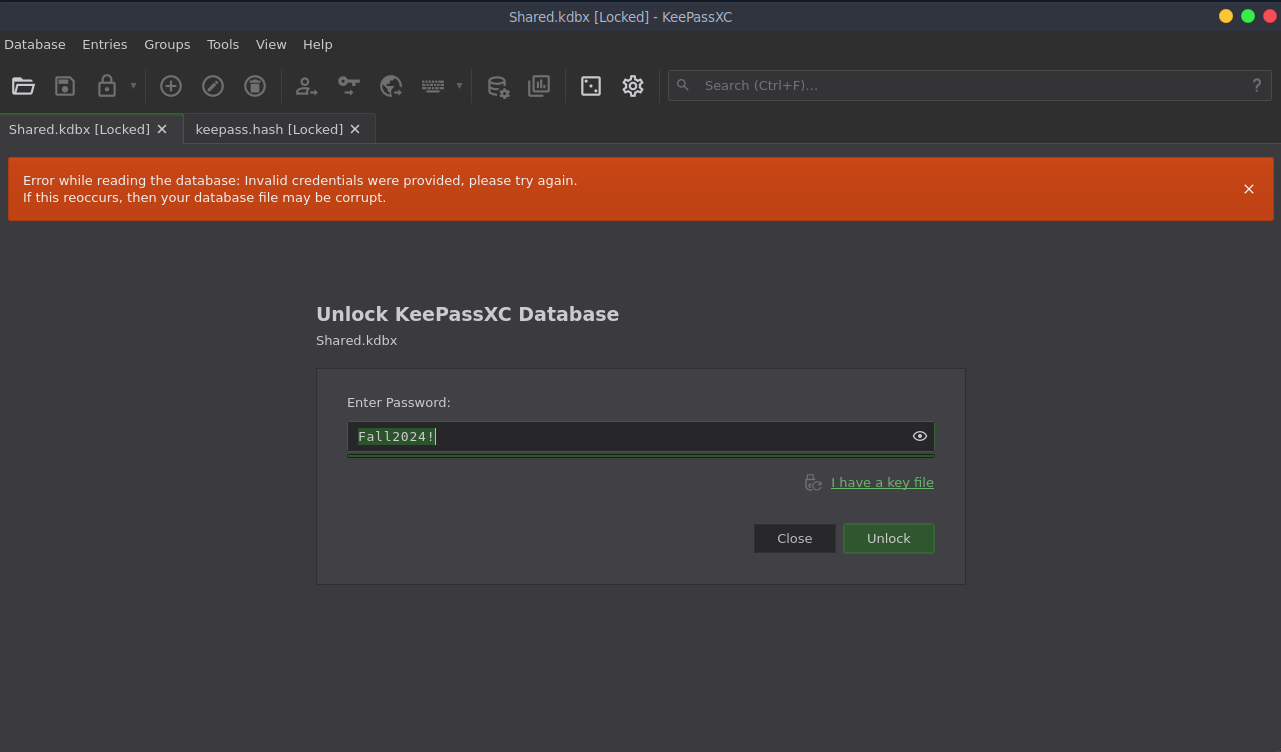Click the 'Shared.kdbx' filename under the heading

(357, 341)
